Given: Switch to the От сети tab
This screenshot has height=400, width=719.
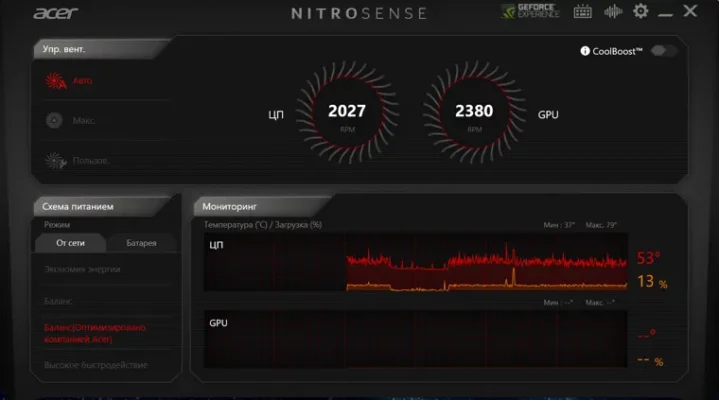Looking at the screenshot, I should [70, 243].
